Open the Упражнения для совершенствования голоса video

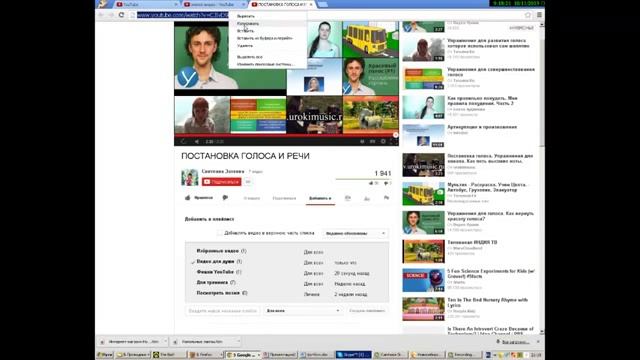[x=491, y=72]
